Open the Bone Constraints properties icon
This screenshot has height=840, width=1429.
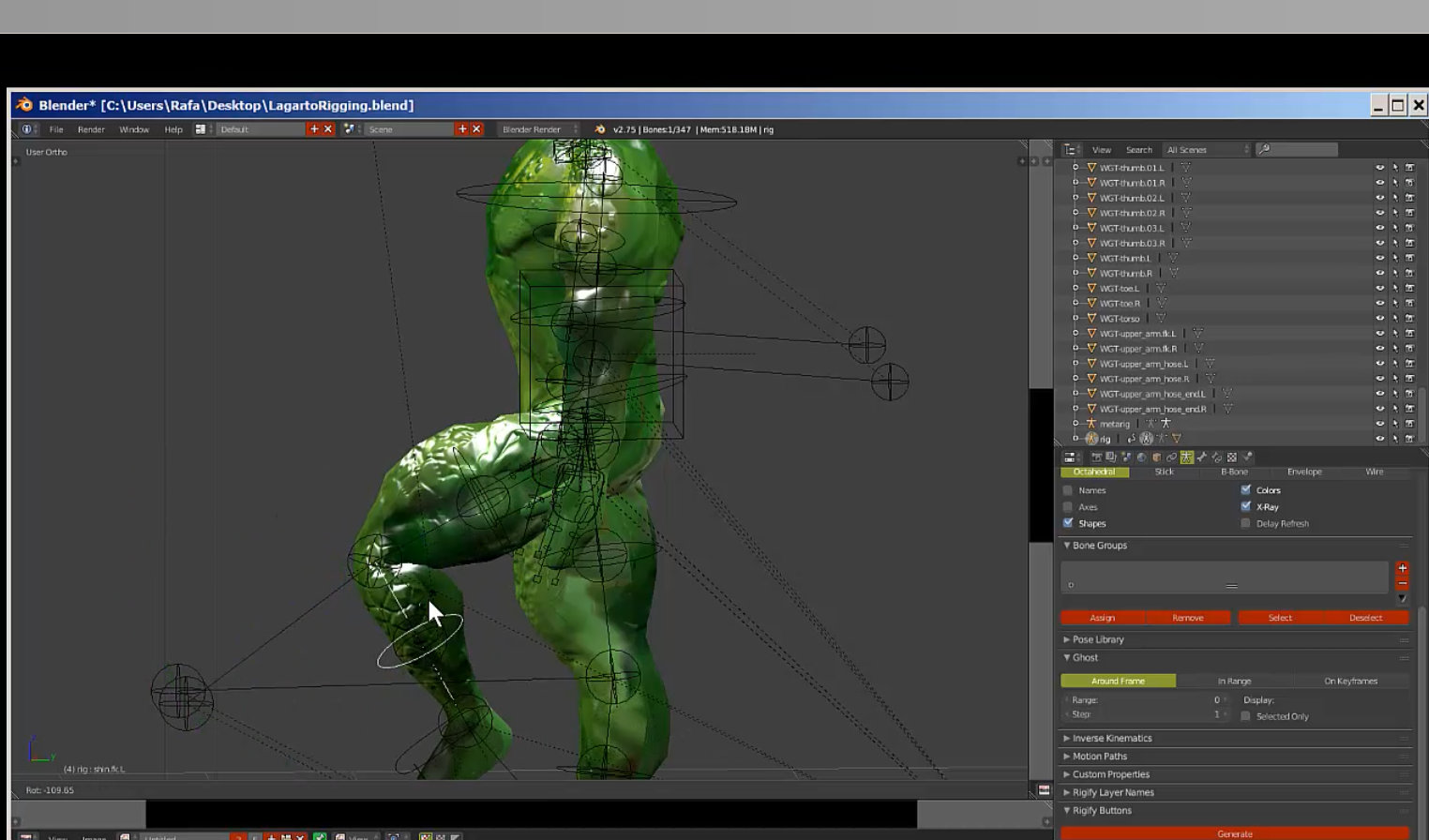pyautogui.click(x=1217, y=457)
